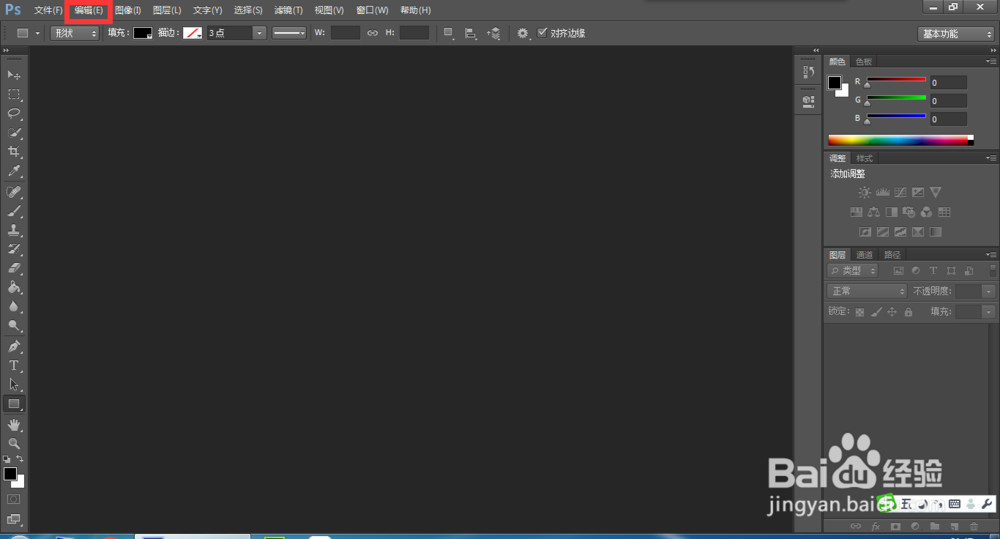
Task: Switch to the 色板 tab
Action: (x=864, y=62)
